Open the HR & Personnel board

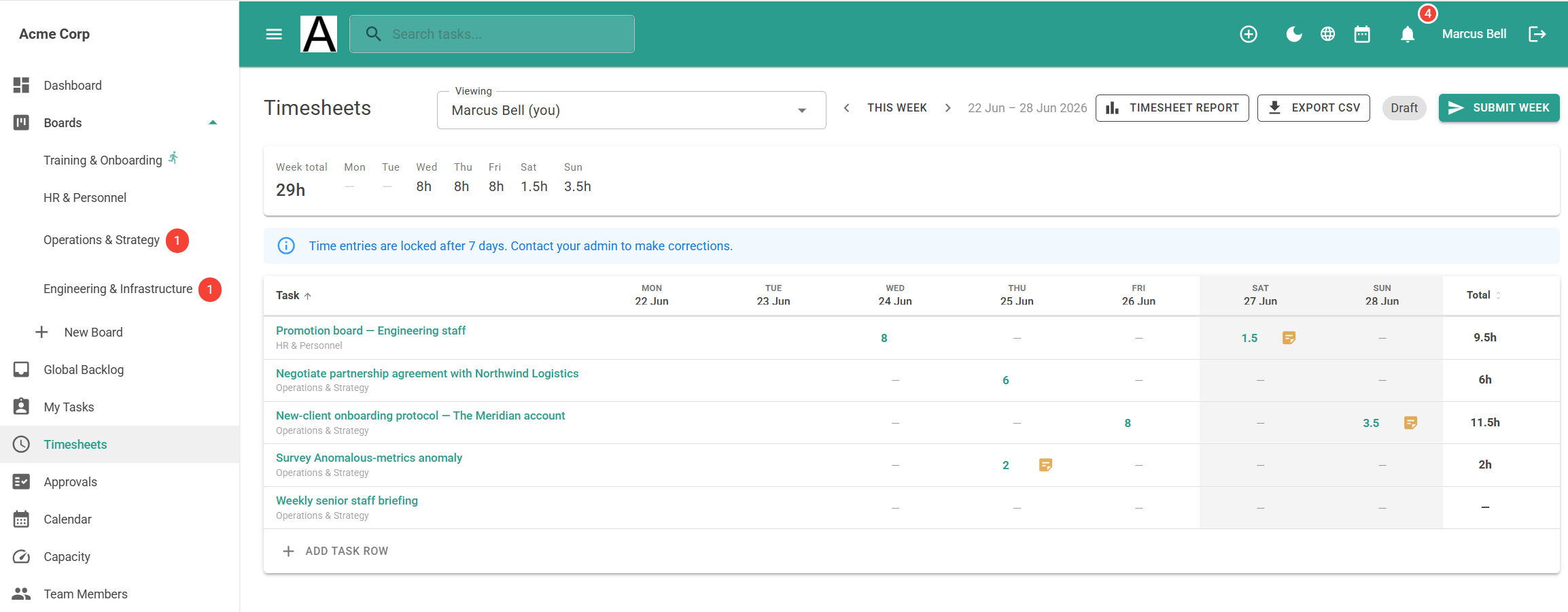point(85,198)
